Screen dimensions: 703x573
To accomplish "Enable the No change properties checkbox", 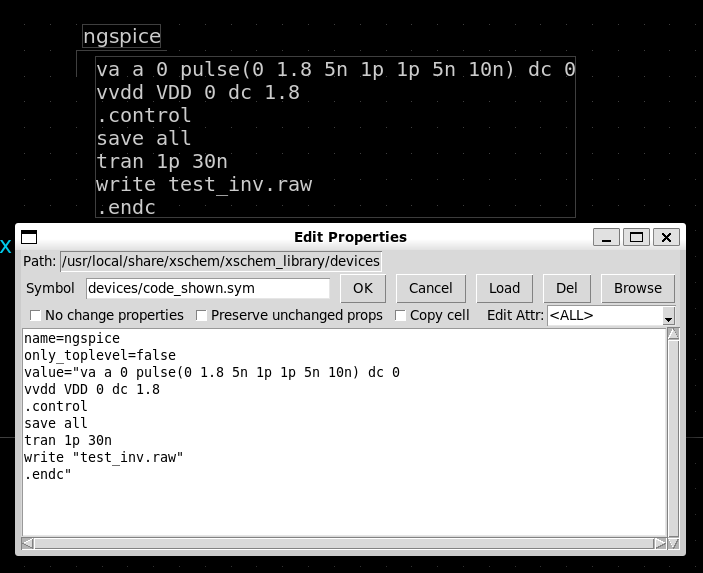I will tap(36, 315).
